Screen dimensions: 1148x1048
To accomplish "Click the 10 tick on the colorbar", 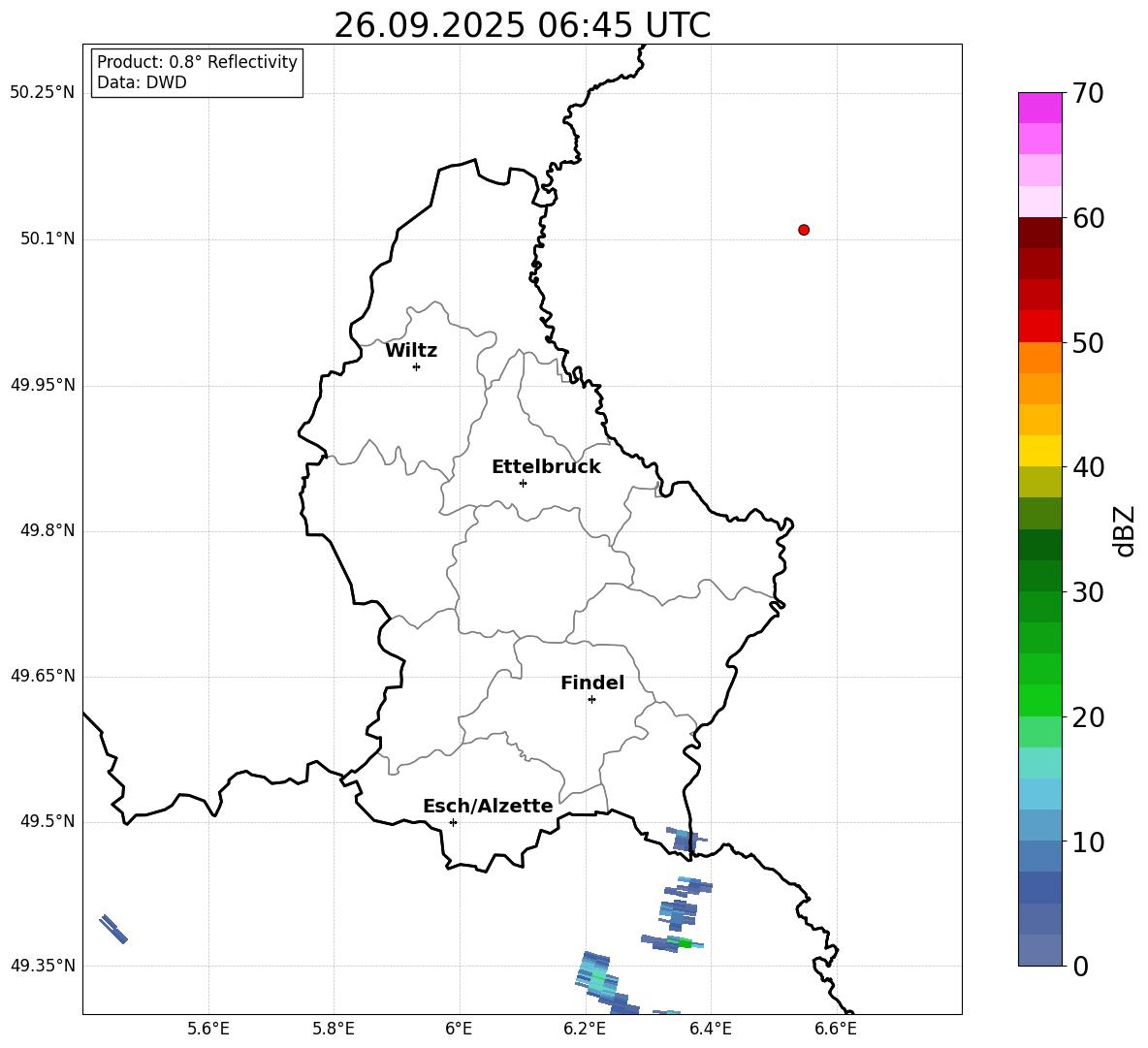I will tap(1088, 842).
